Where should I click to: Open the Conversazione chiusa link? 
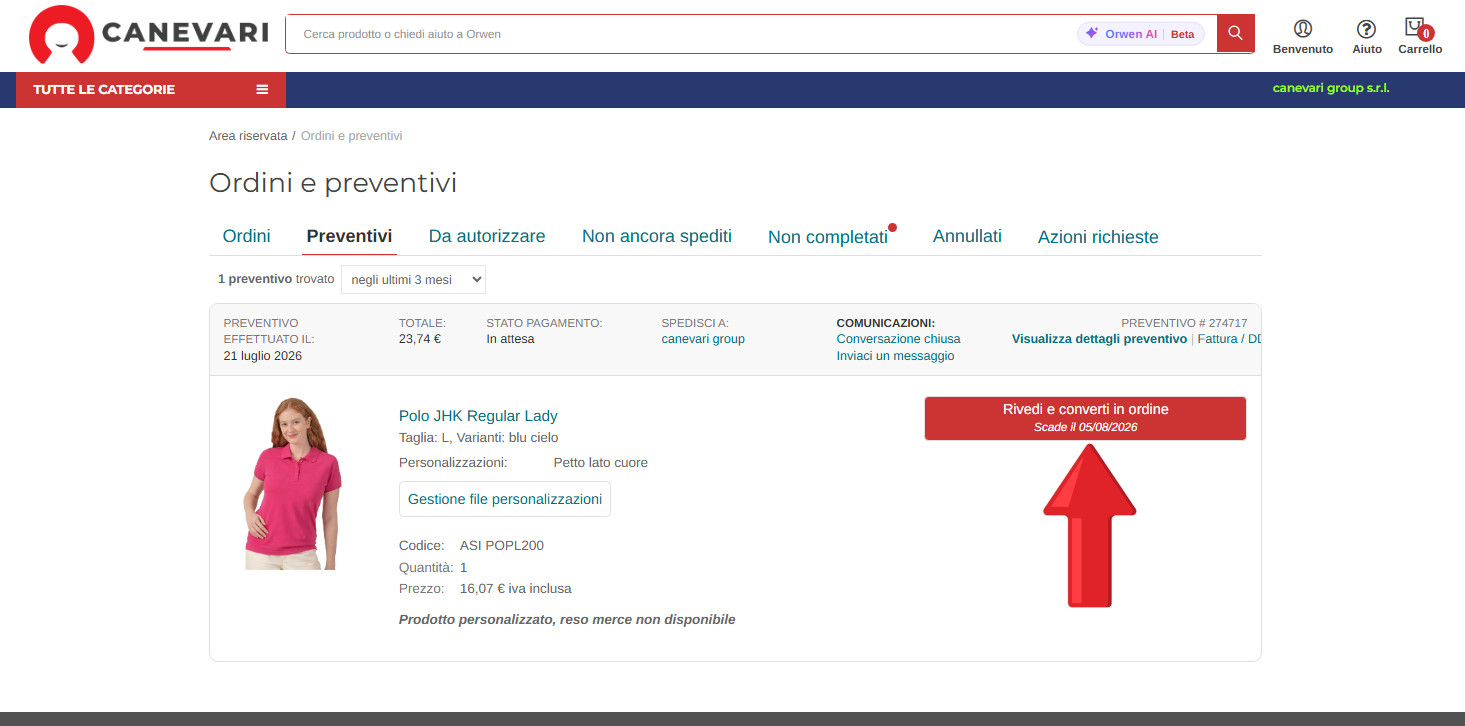(898, 339)
